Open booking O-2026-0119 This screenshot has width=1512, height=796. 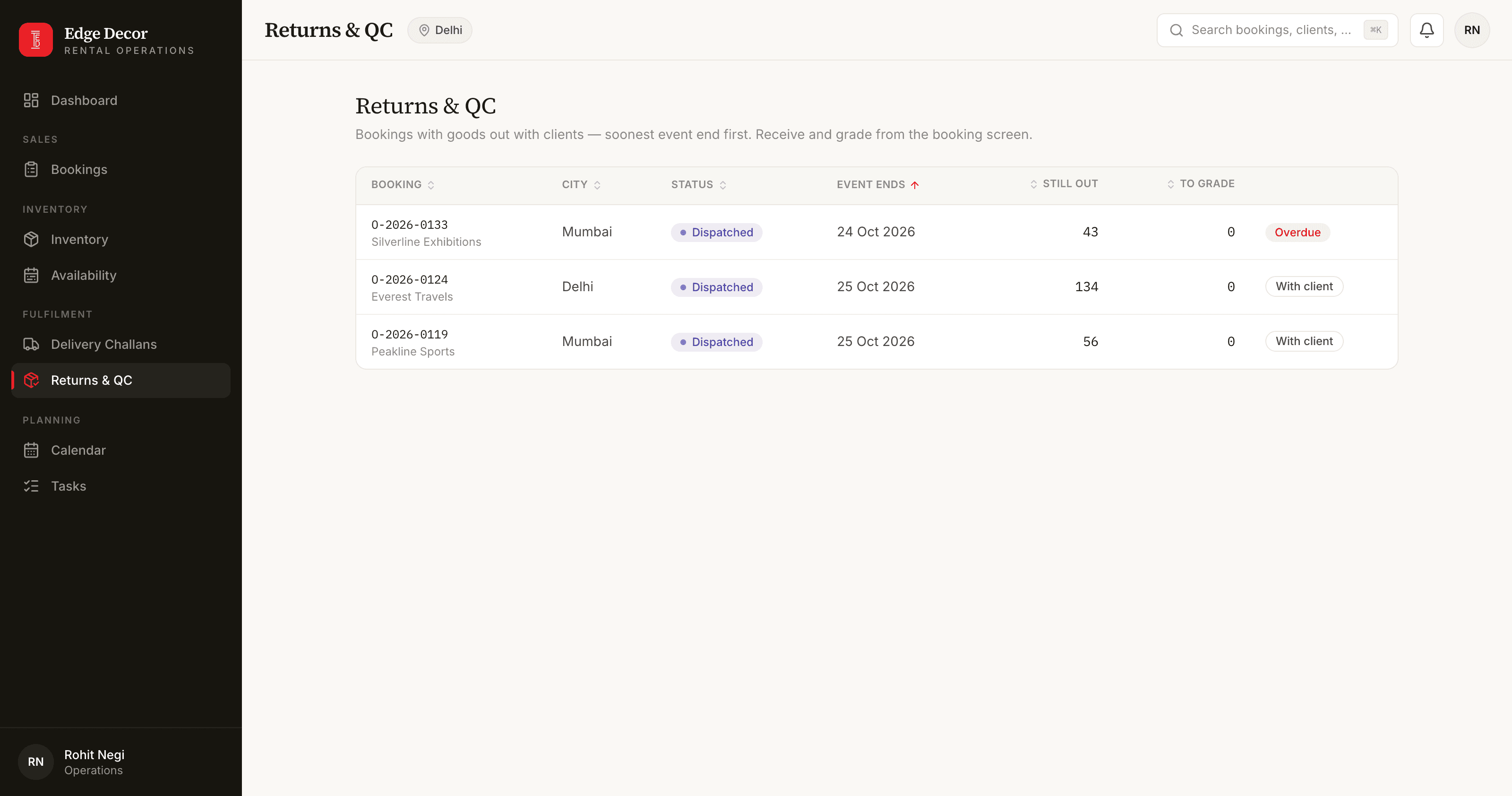pyautogui.click(x=409, y=334)
